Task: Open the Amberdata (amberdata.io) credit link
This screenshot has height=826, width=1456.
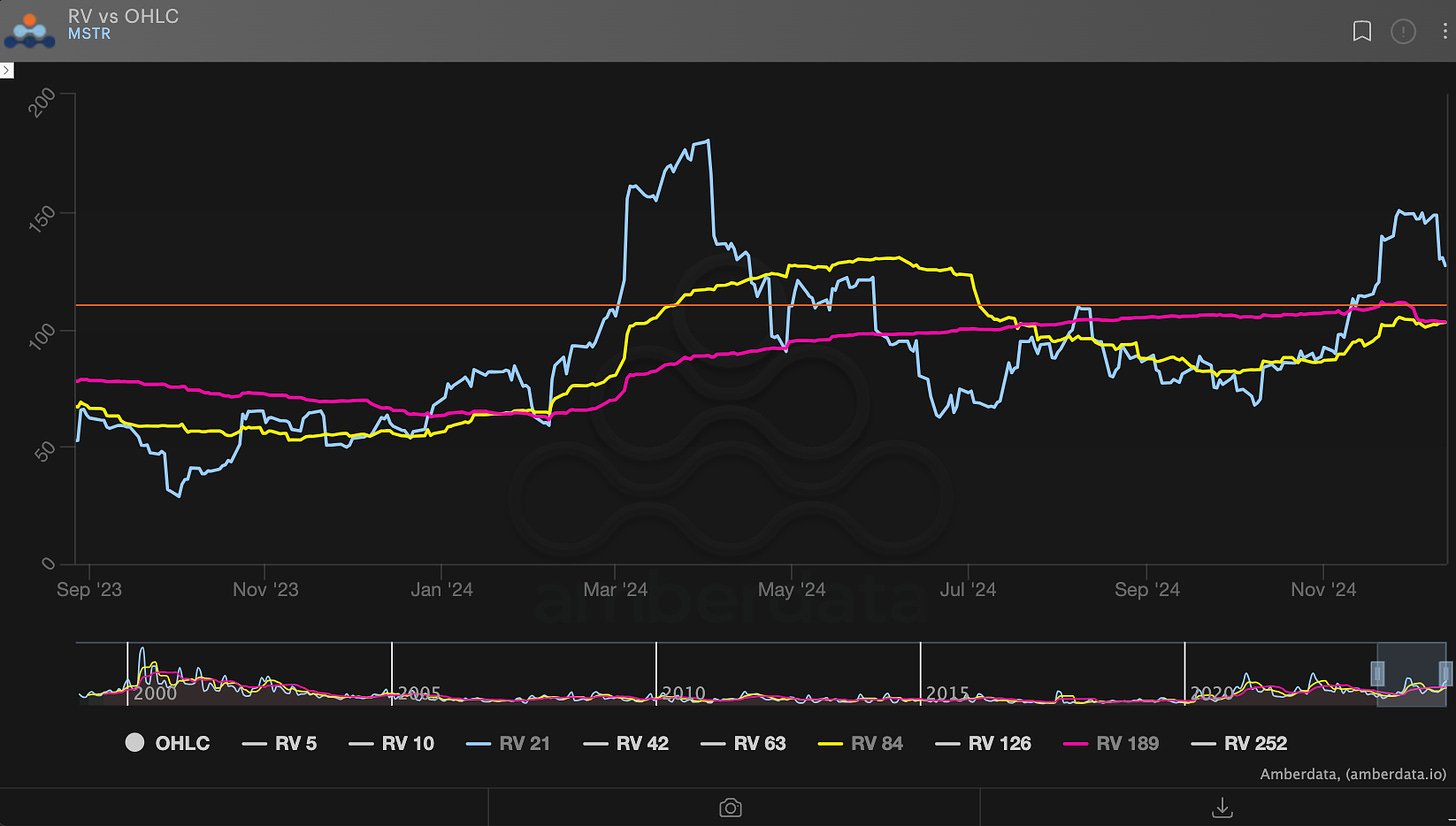Action: [1353, 774]
